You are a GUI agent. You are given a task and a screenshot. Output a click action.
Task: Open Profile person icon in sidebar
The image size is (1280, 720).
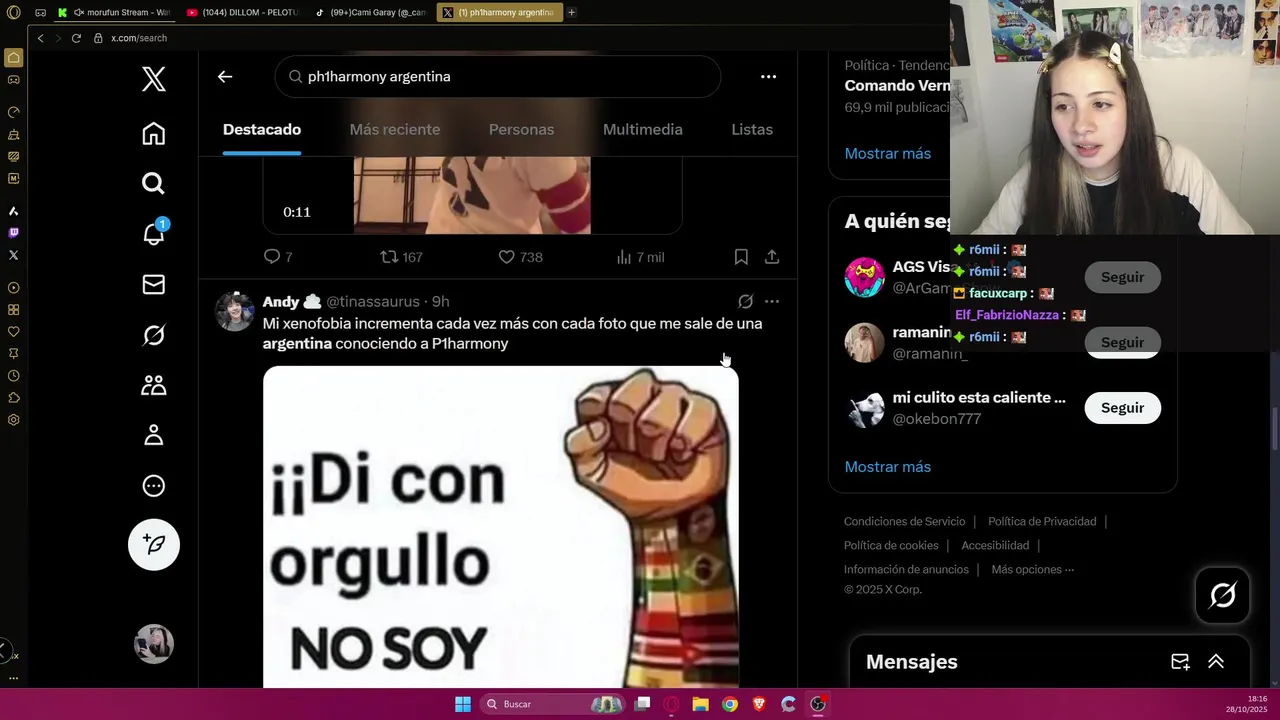[x=153, y=435]
